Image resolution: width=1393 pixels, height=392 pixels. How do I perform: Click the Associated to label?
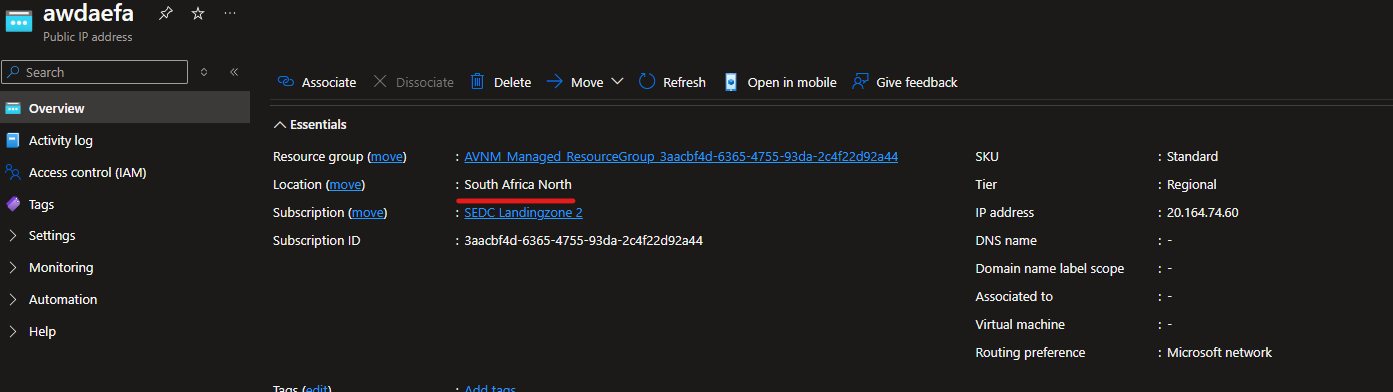[x=1014, y=297]
